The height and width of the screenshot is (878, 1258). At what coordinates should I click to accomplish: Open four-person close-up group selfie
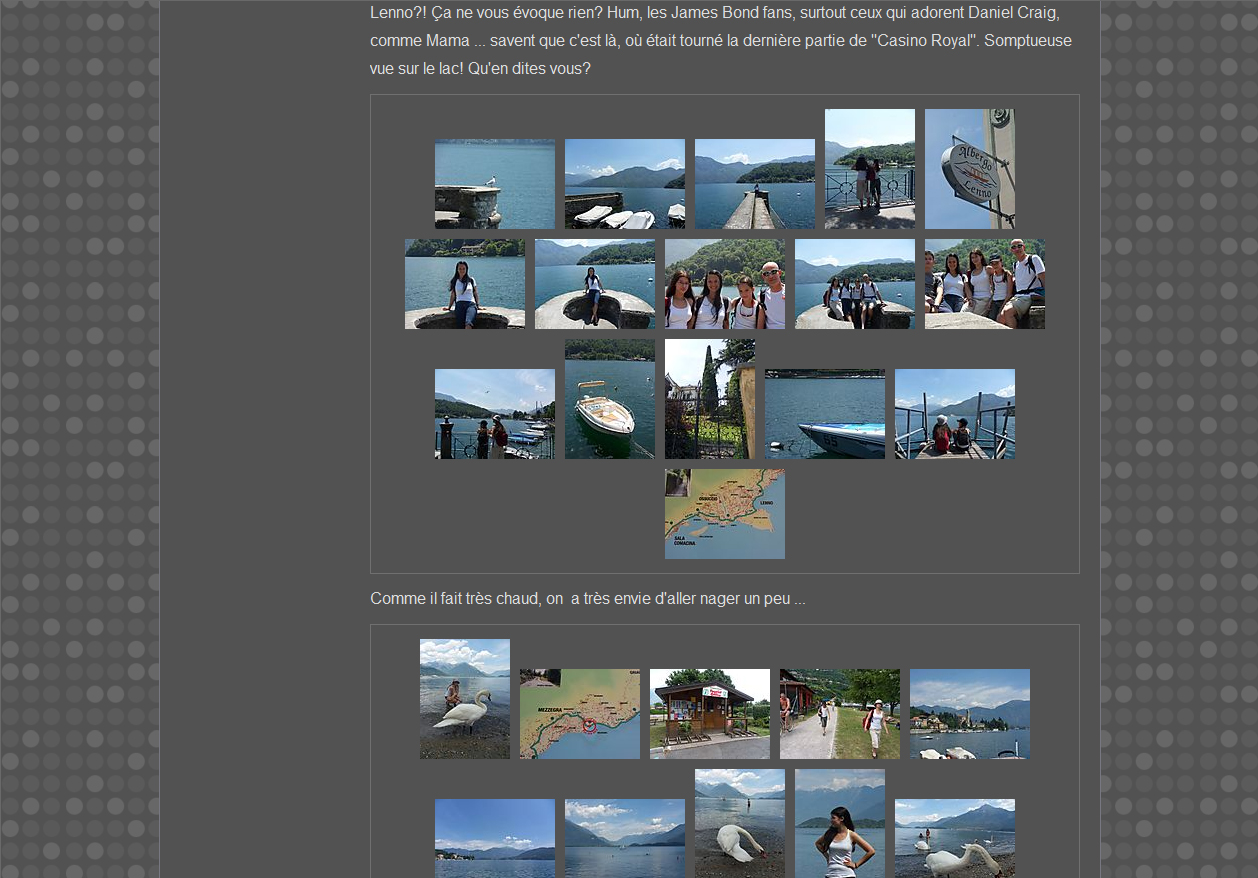pyautogui.click(x=724, y=284)
